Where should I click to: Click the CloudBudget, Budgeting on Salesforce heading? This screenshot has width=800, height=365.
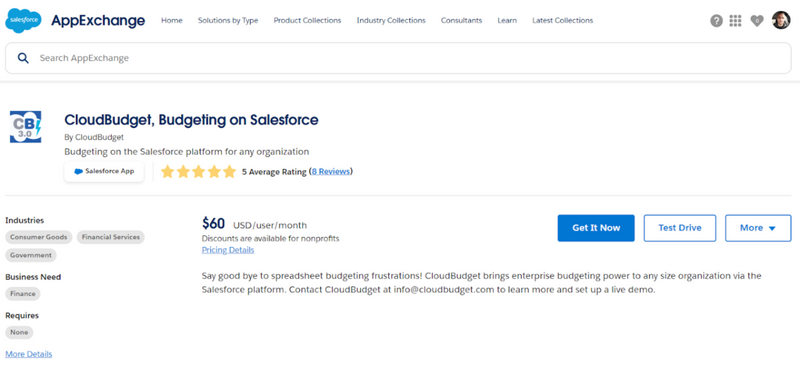pos(191,120)
